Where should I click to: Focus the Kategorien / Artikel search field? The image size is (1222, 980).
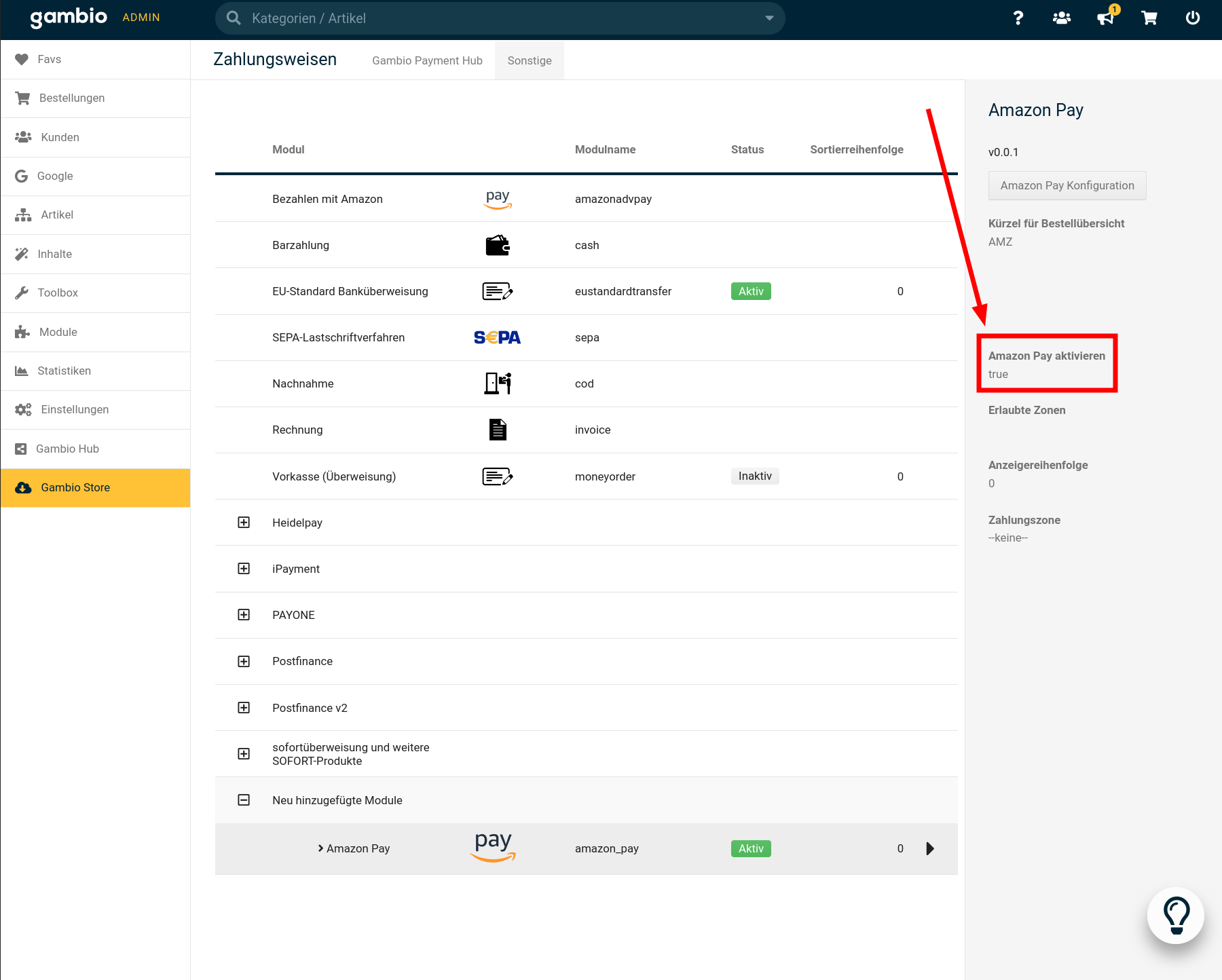[496, 18]
